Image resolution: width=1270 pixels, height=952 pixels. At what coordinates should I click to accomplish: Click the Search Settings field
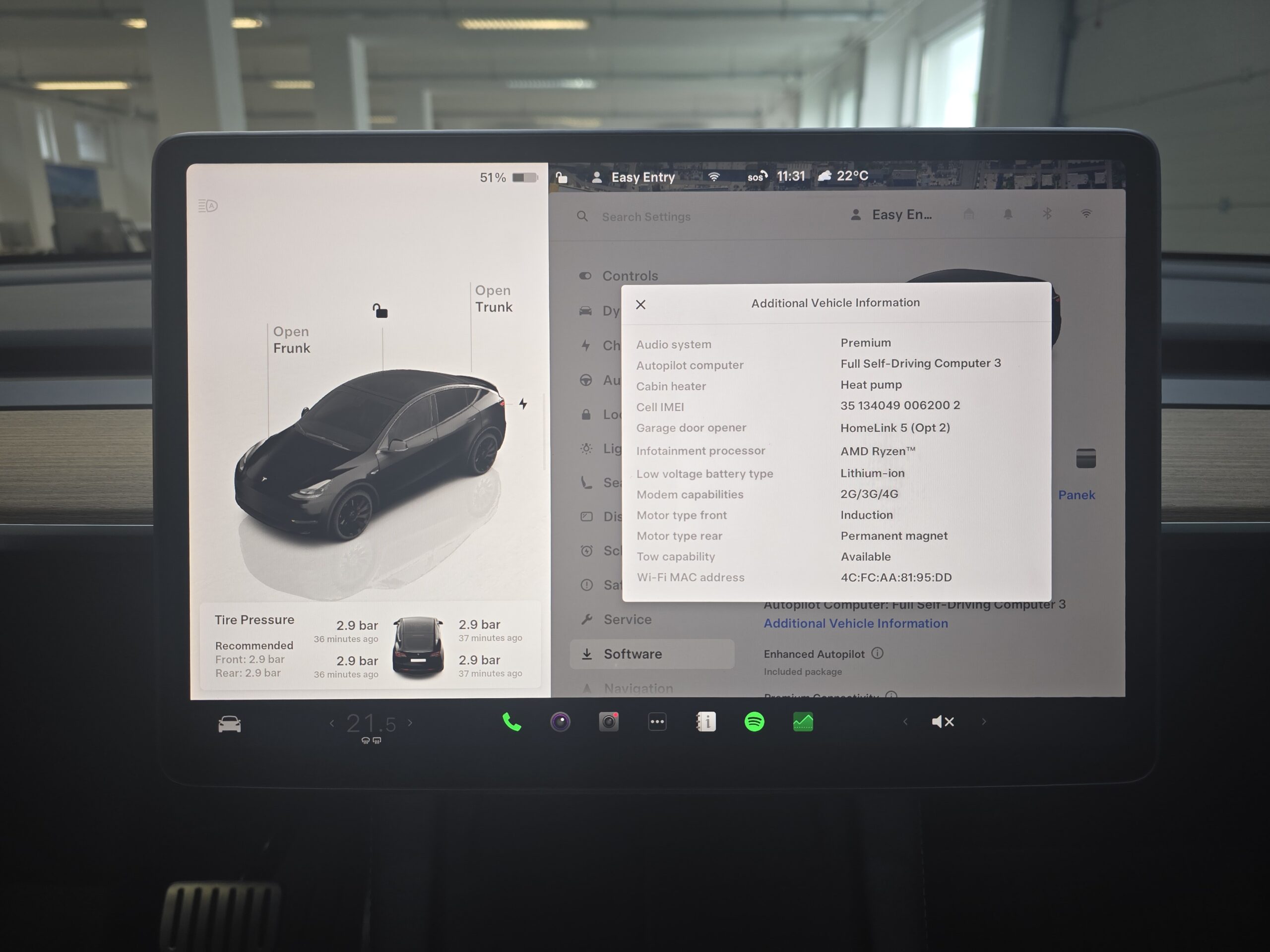tap(646, 216)
